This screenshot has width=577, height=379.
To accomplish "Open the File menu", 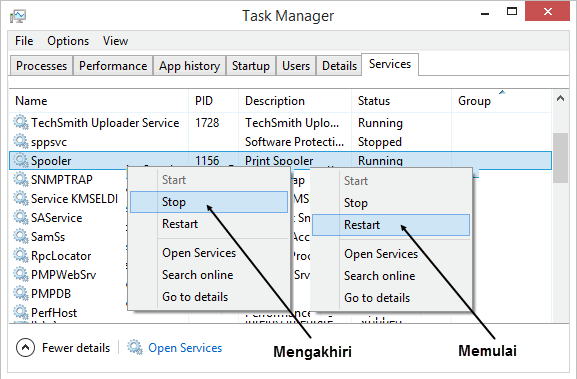I will point(24,41).
